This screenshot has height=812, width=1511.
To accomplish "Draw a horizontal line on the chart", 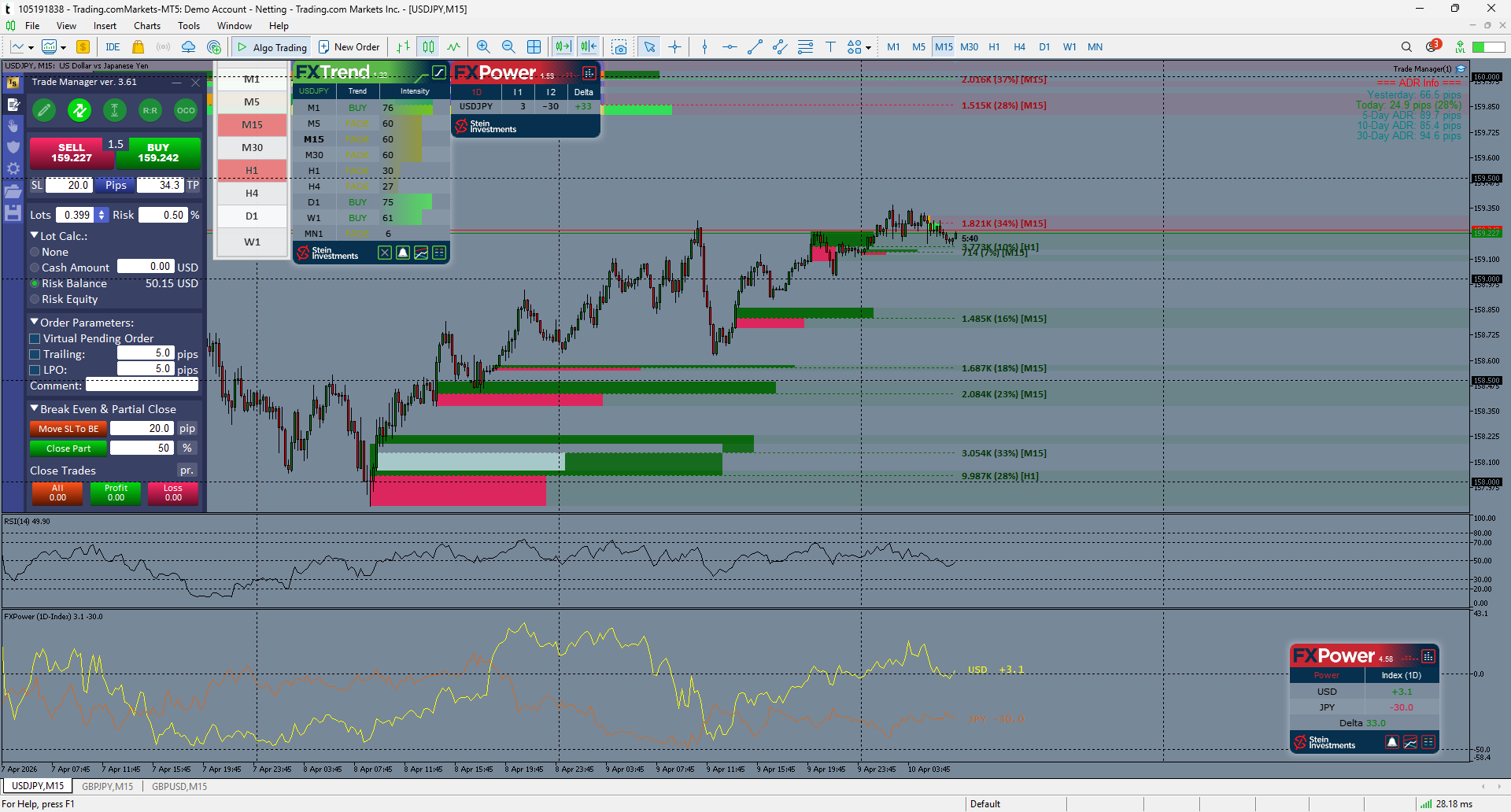I will [730, 47].
